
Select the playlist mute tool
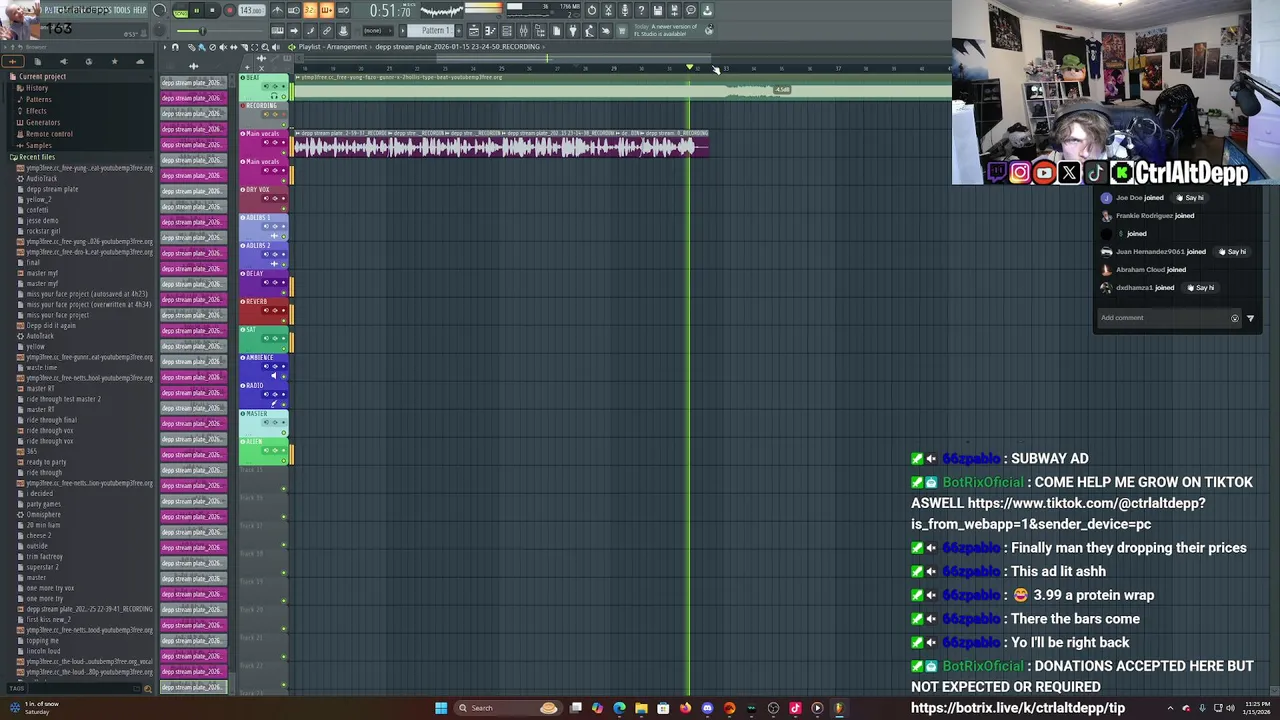tap(223, 47)
